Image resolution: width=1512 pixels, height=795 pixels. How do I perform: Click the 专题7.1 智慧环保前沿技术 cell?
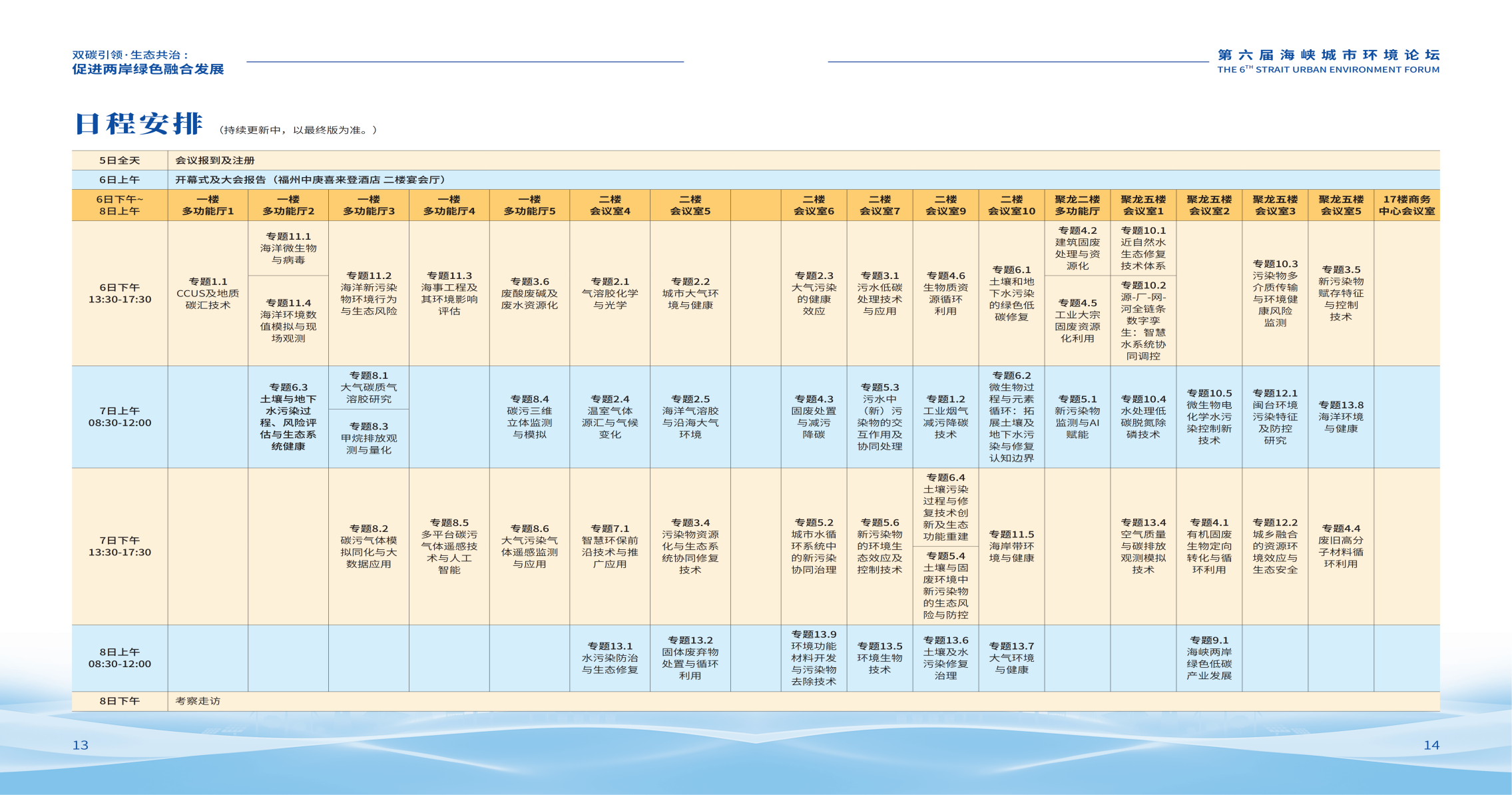pyautogui.click(x=609, y=546)
